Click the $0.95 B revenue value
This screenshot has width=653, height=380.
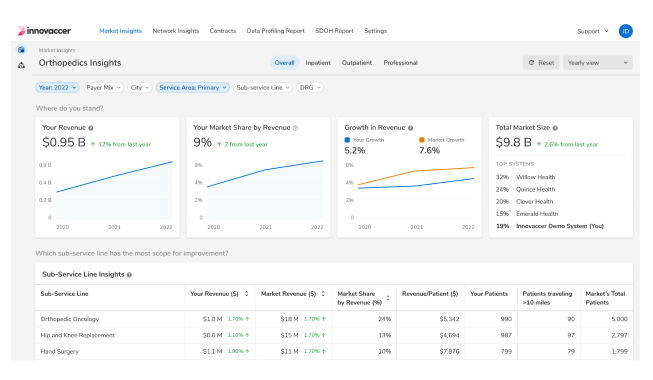pyautogui.click(x=64, y=142)
